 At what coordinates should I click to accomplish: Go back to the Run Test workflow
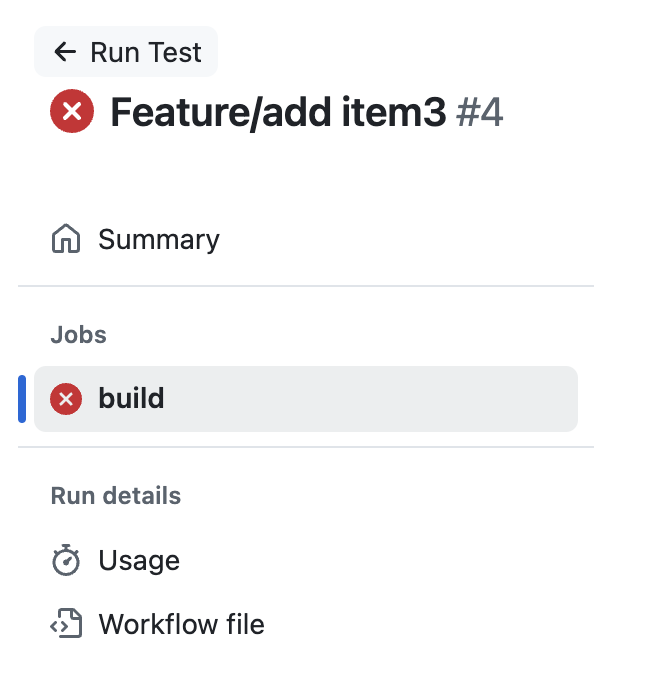coord(126,52)
